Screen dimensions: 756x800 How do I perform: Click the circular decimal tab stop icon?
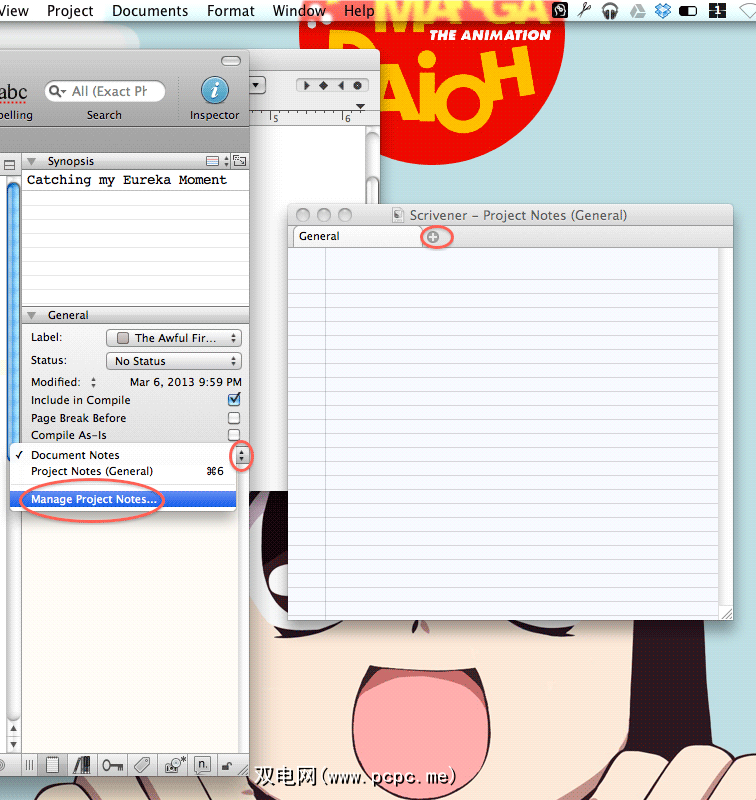pyautogui.click(x=358, y=86)
